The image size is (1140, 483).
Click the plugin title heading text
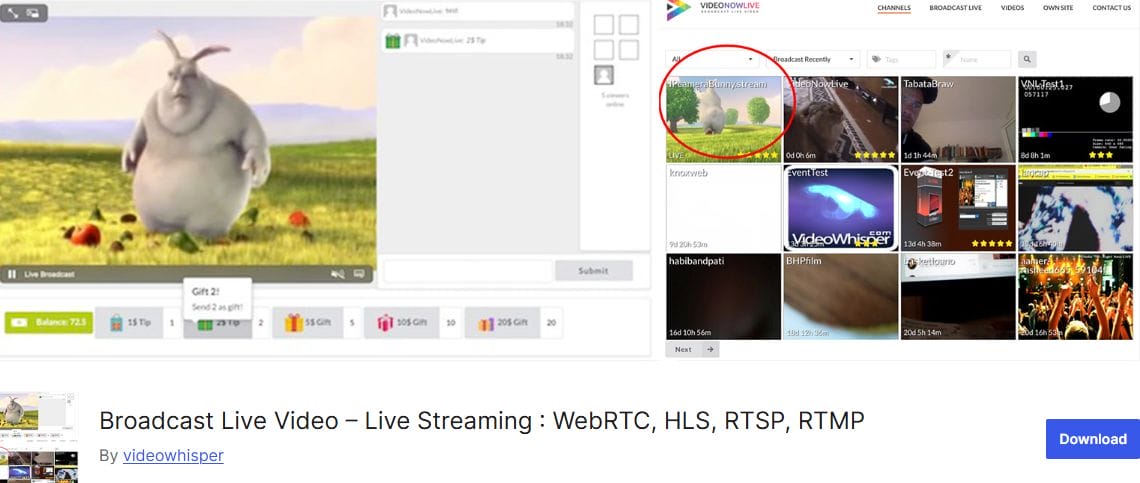point(482,421)
